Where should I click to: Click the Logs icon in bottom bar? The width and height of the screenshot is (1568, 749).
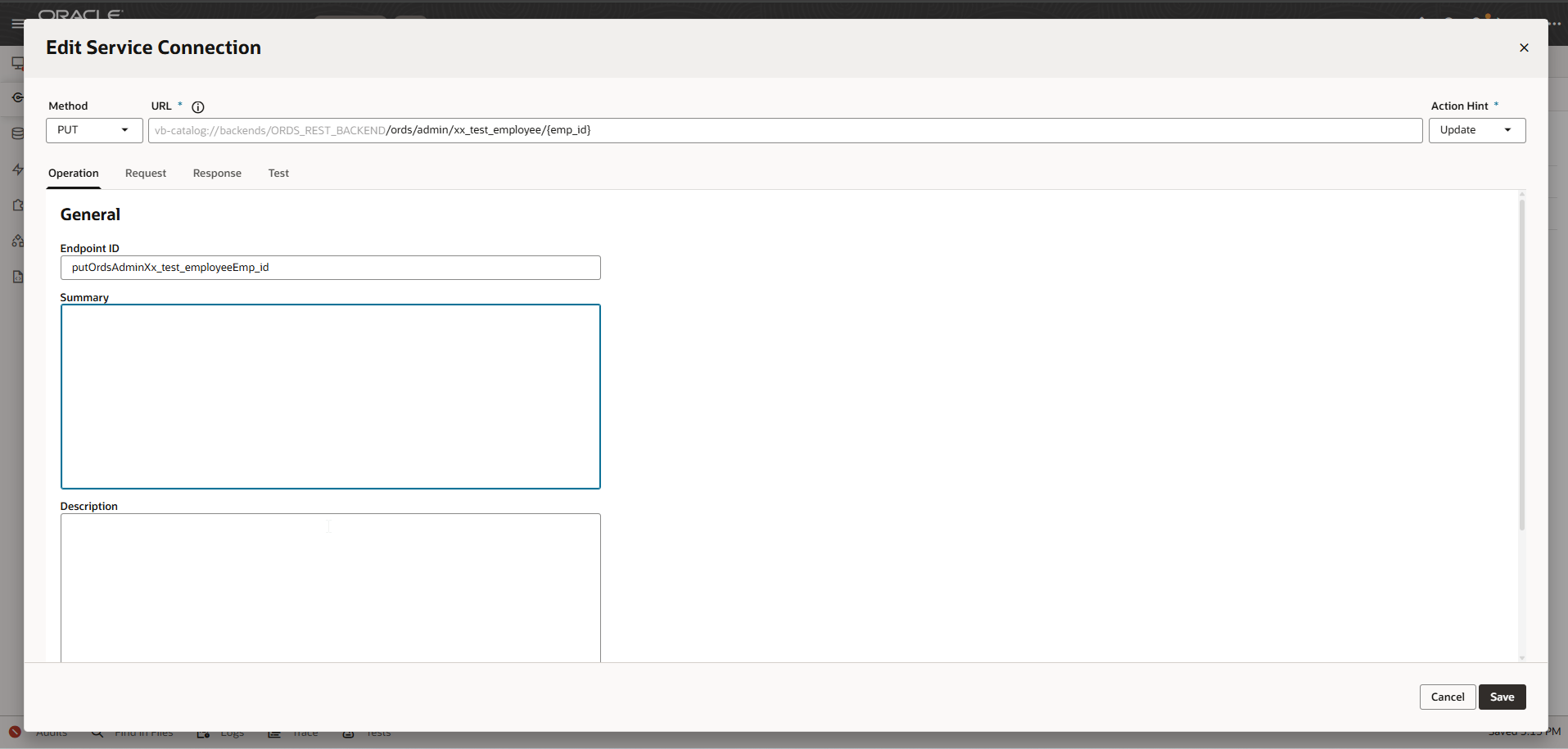[x=203, y=733]
